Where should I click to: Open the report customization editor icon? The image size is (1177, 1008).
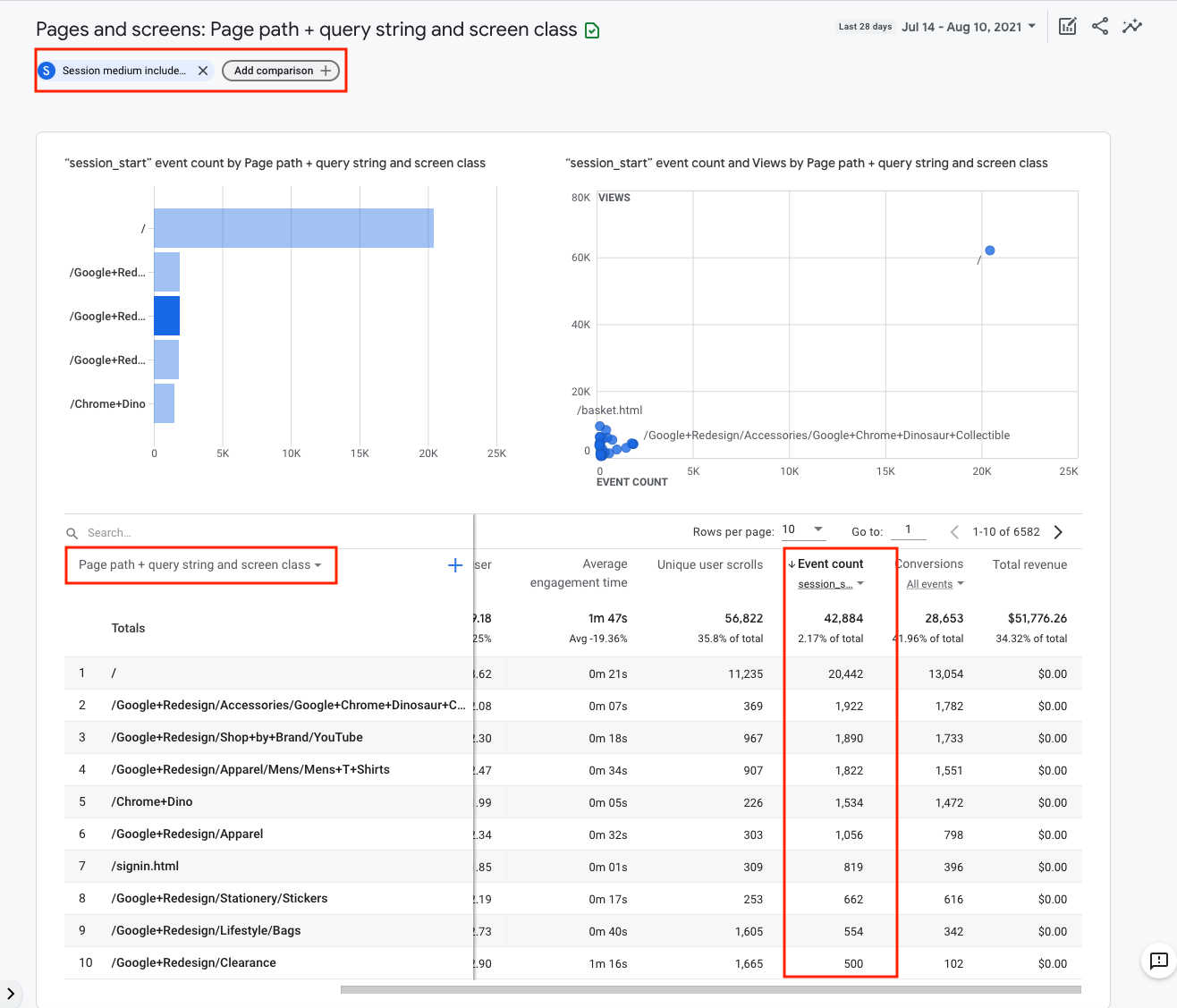click(x=1068, y=26)
